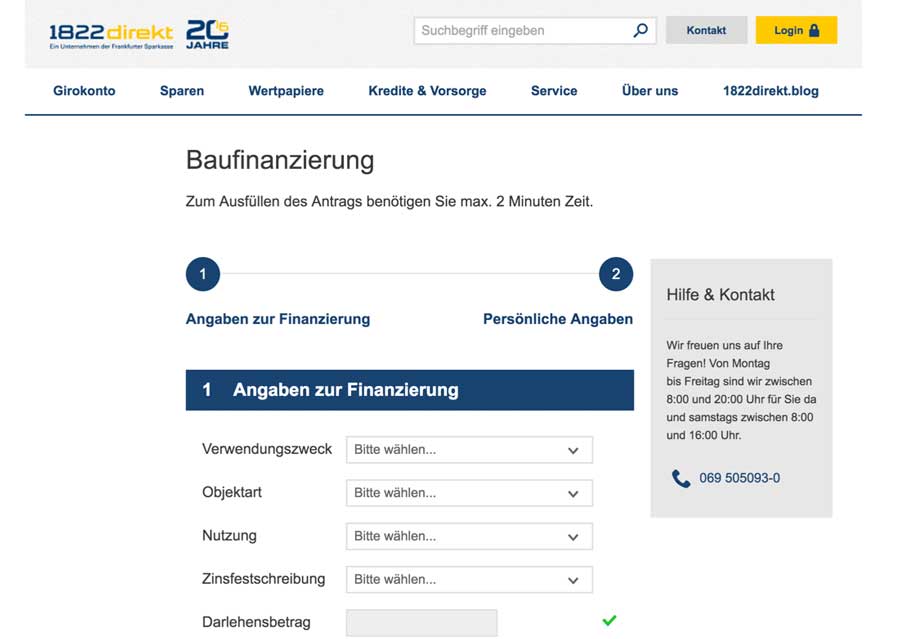Click the Hilfe & Kontakt heading
Screen dimensions: 900x639
click(720, 295)
